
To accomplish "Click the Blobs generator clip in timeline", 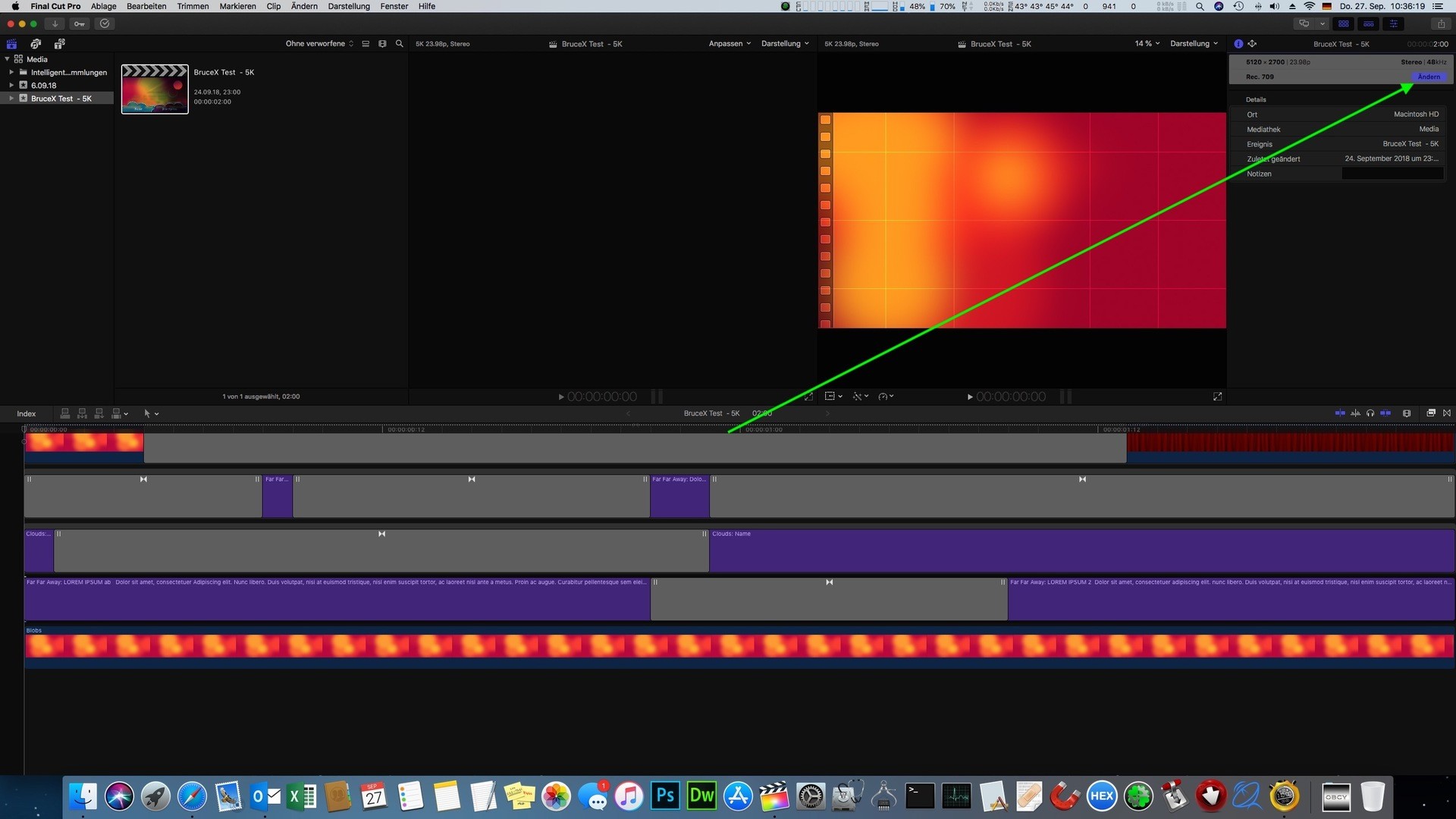I will click(739, 646).
